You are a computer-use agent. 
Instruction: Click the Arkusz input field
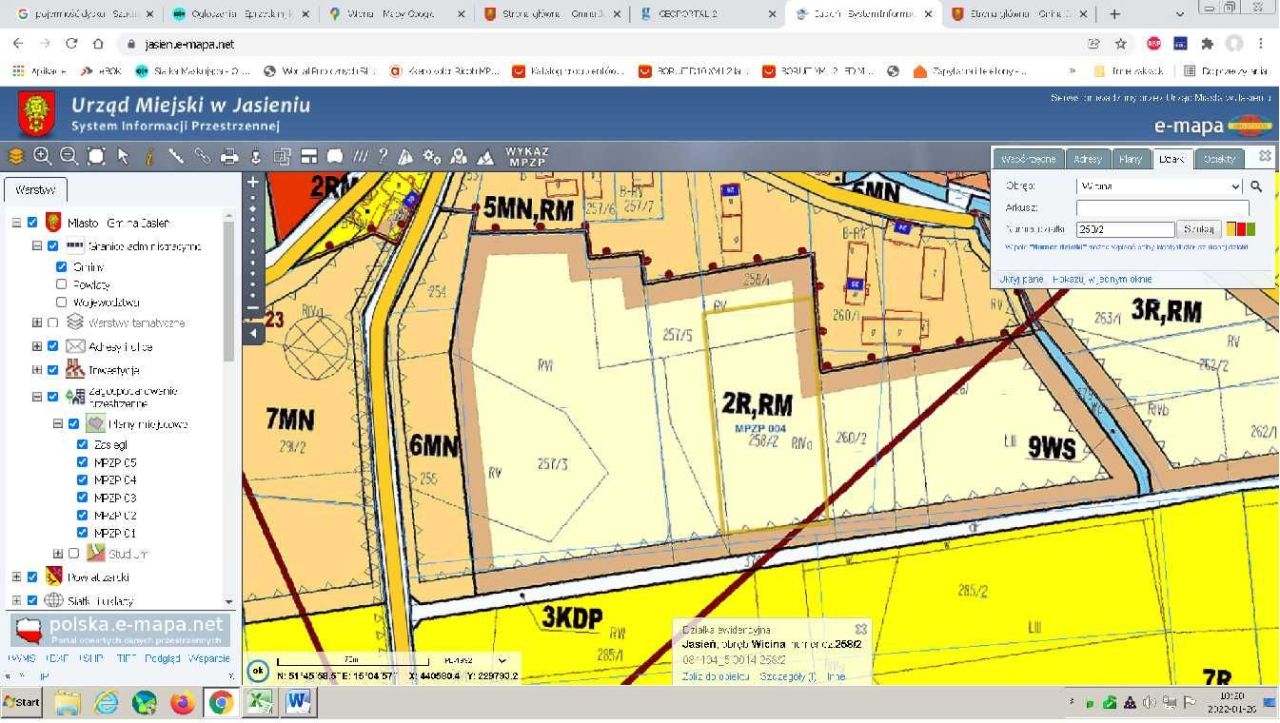1162,208
